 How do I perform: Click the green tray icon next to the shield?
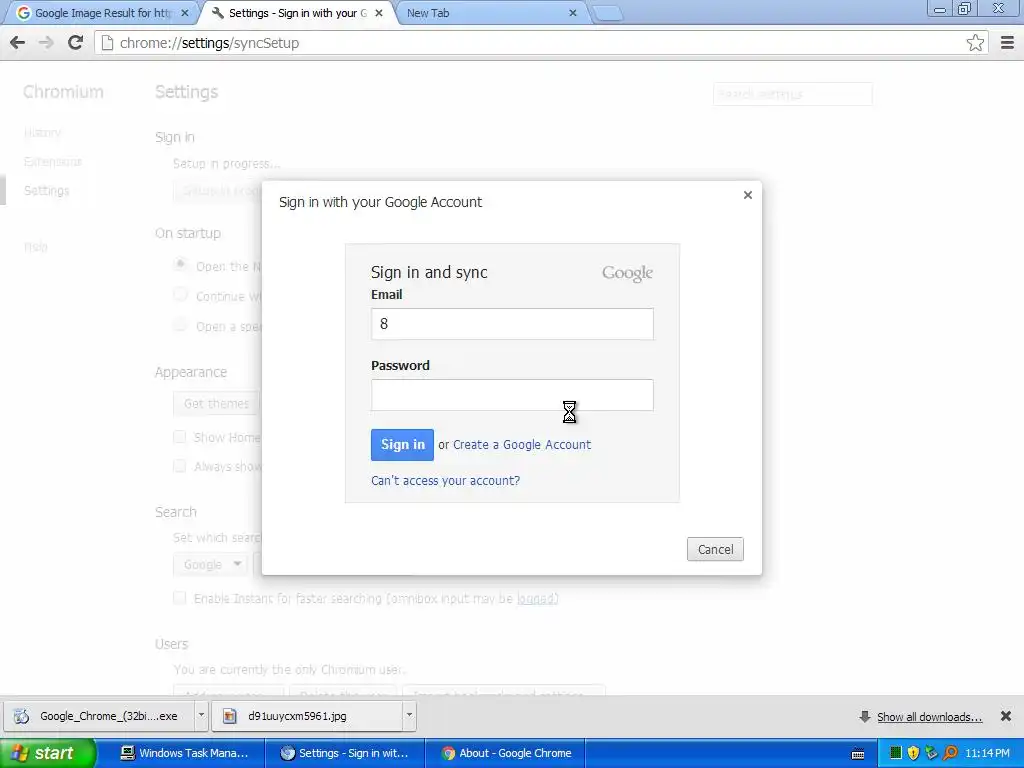(x=896, y=753)
